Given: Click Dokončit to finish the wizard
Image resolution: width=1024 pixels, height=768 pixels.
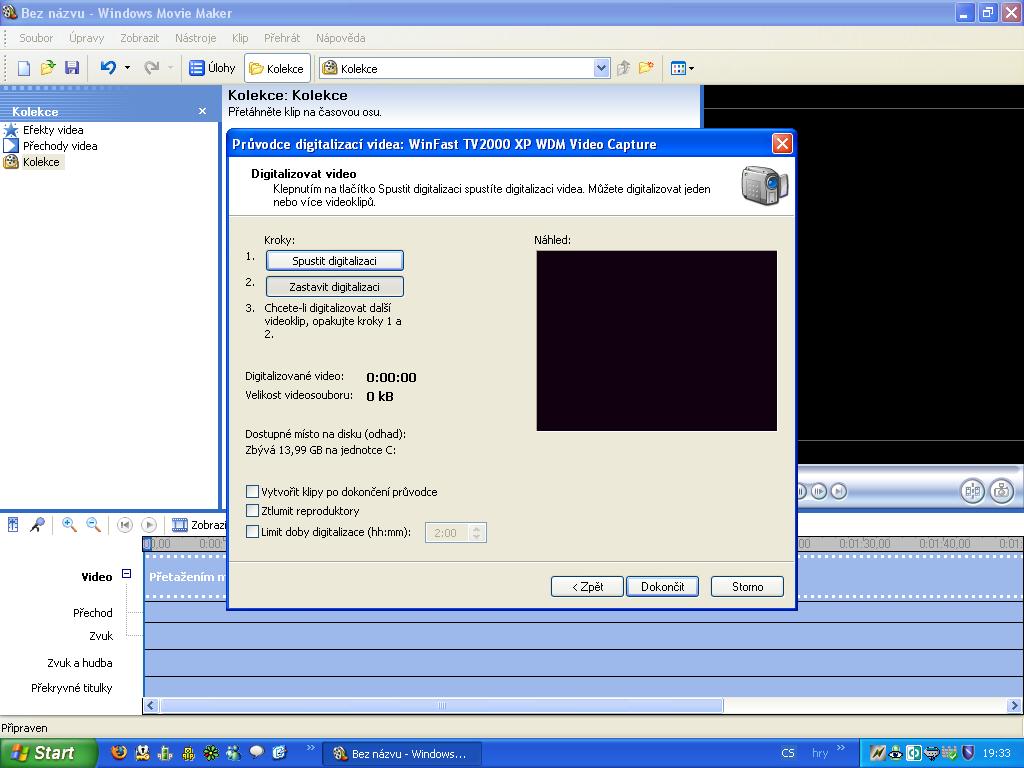Looking at the screenshot, I should [x=662, y=586].
